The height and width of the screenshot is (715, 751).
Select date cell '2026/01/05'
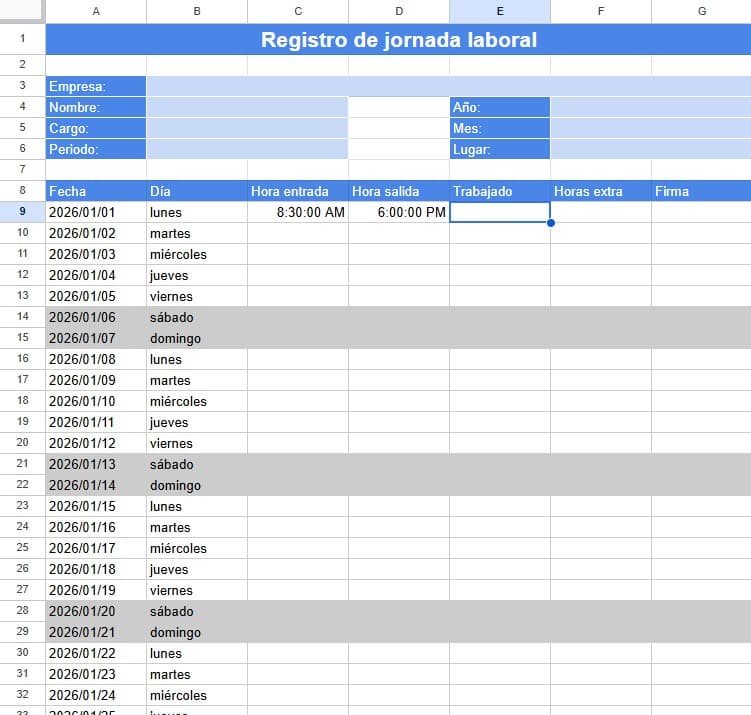pos(96,296)
